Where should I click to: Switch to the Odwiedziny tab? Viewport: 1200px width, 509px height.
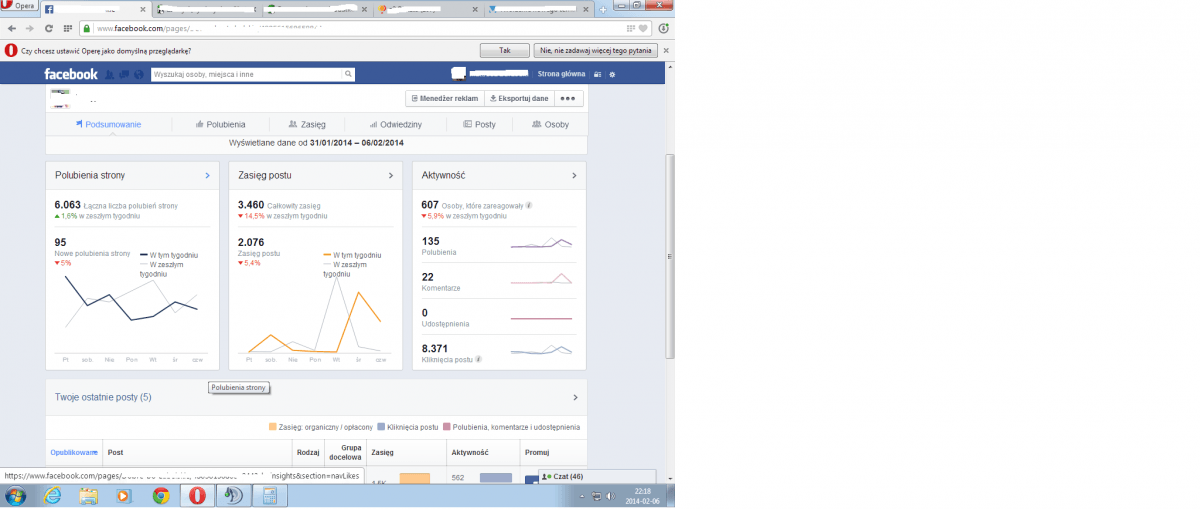point(395,124)
